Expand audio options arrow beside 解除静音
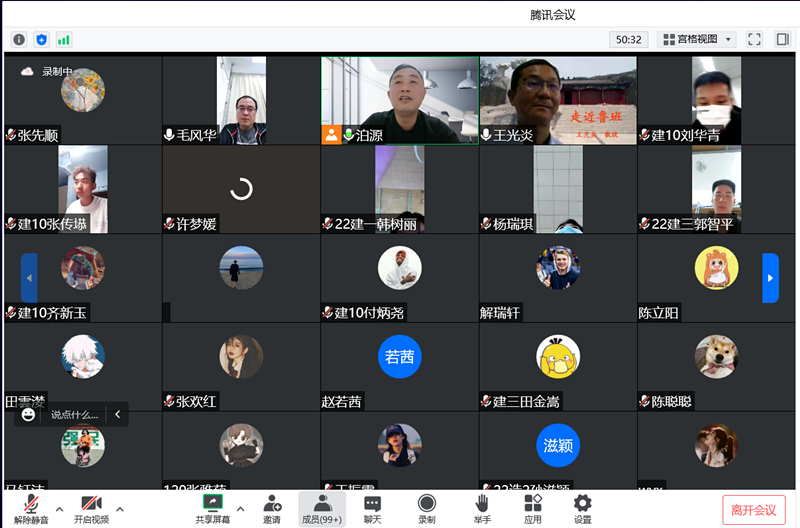This screenshot has width=800, height=528. coord(59,508)
